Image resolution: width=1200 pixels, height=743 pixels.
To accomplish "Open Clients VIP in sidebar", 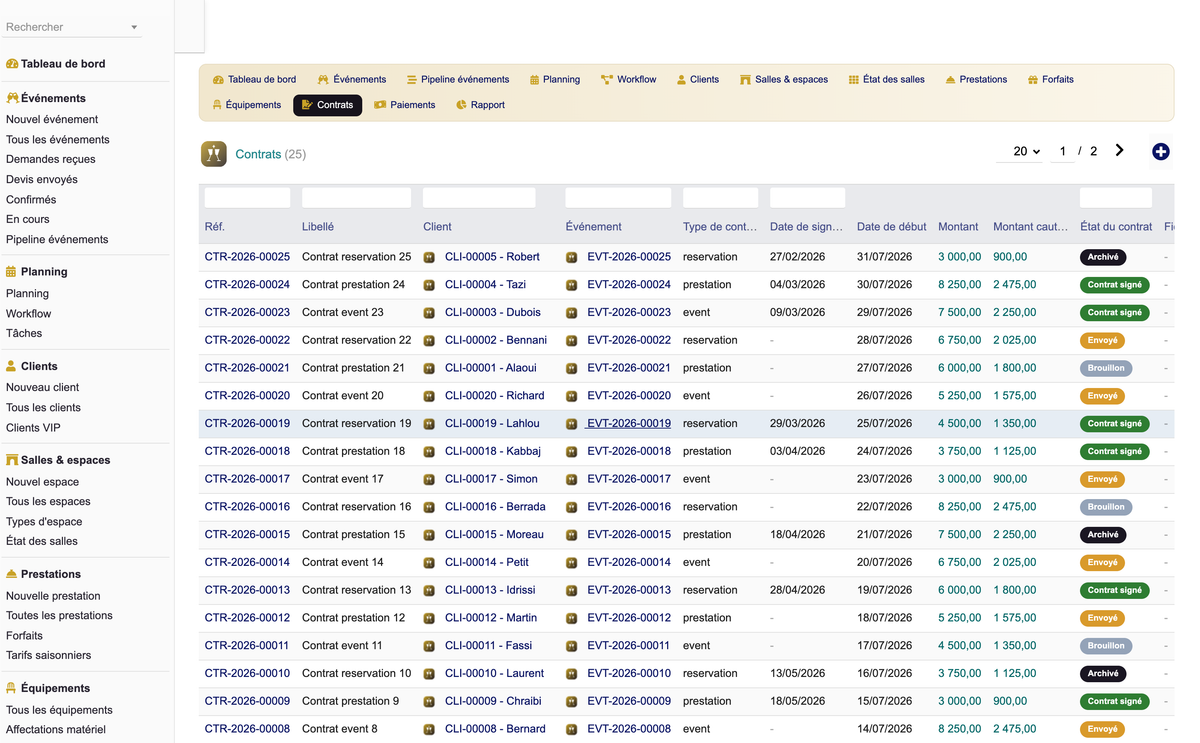I will [x=33, y=428].
